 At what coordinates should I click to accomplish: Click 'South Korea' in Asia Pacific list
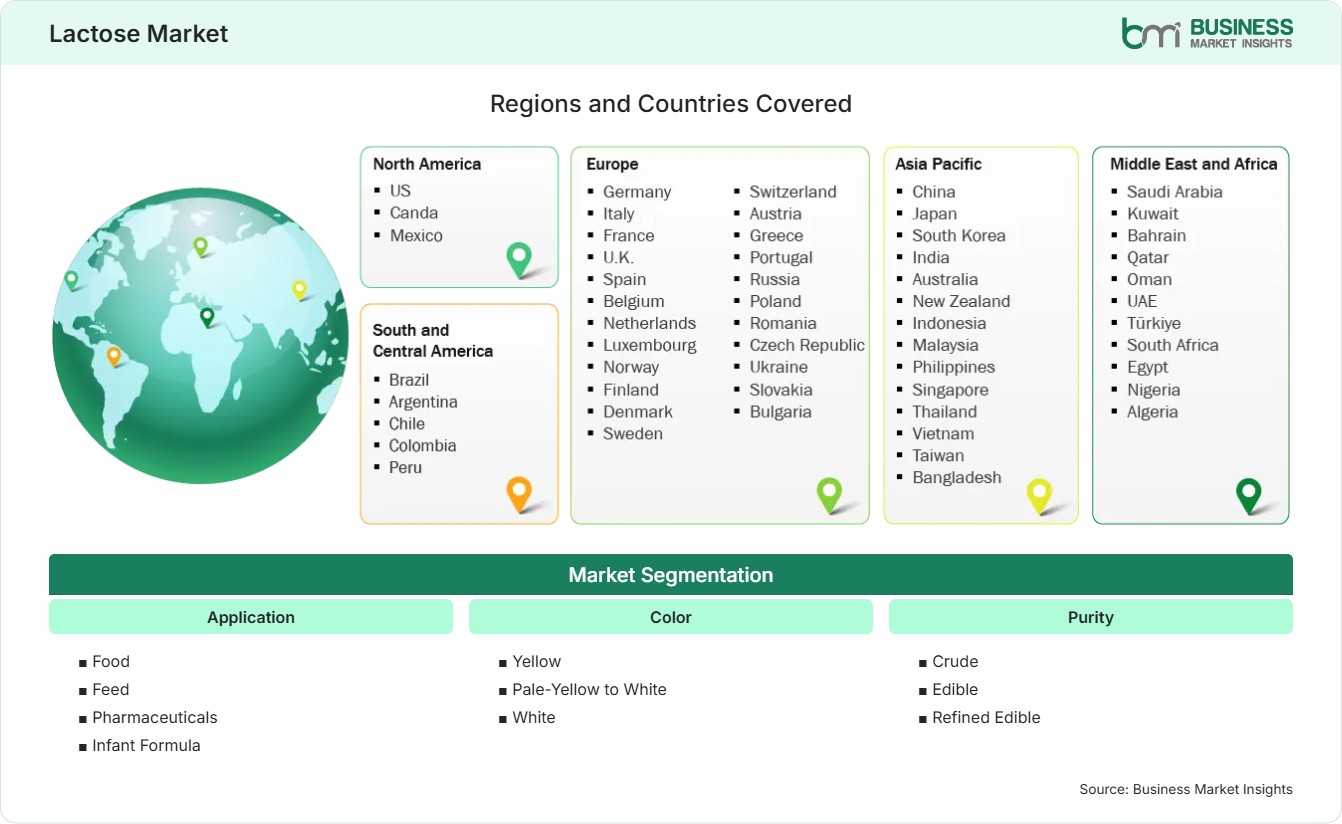[x=959, y=235]
